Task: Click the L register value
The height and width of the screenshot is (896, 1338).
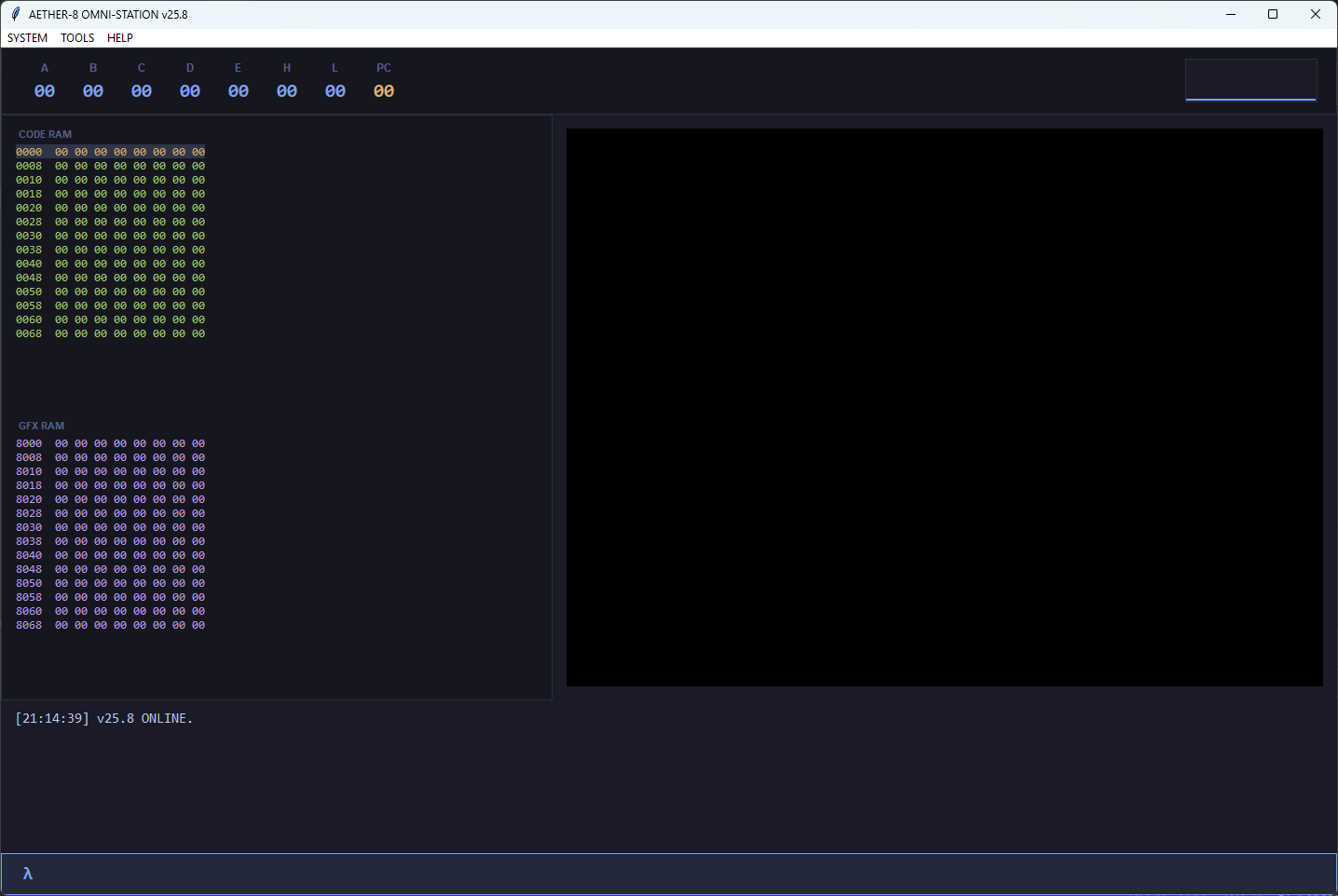Action: (x=334, y=90)
